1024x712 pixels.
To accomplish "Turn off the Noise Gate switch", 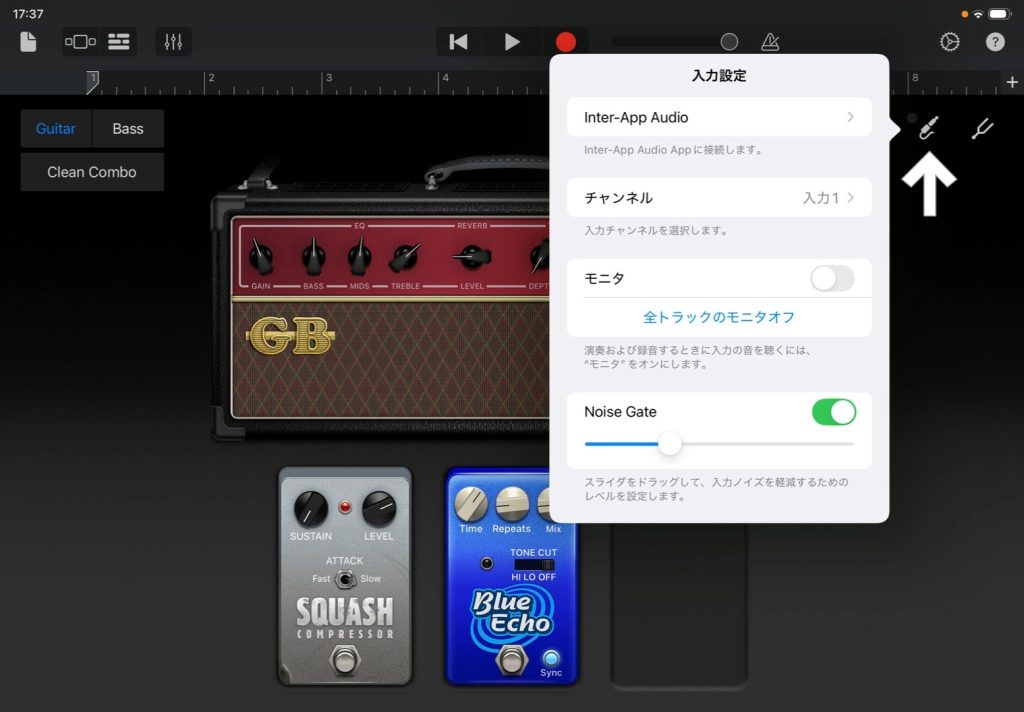I will (833, 412).
